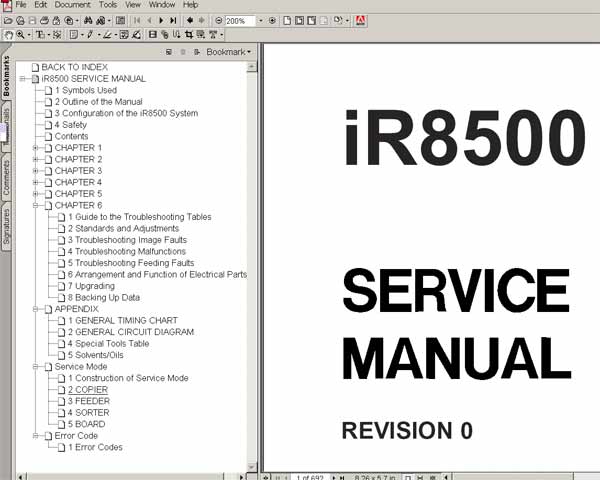Click the binoculars Find icon
This screenshot has width=600, height=480.
pyautogui.click(x=88, y=20)
